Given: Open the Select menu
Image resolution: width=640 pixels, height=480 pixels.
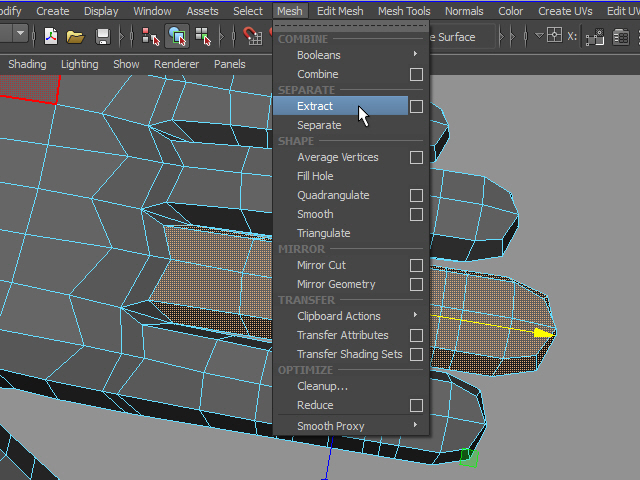Looking at the screenshot, I should 248,11.
